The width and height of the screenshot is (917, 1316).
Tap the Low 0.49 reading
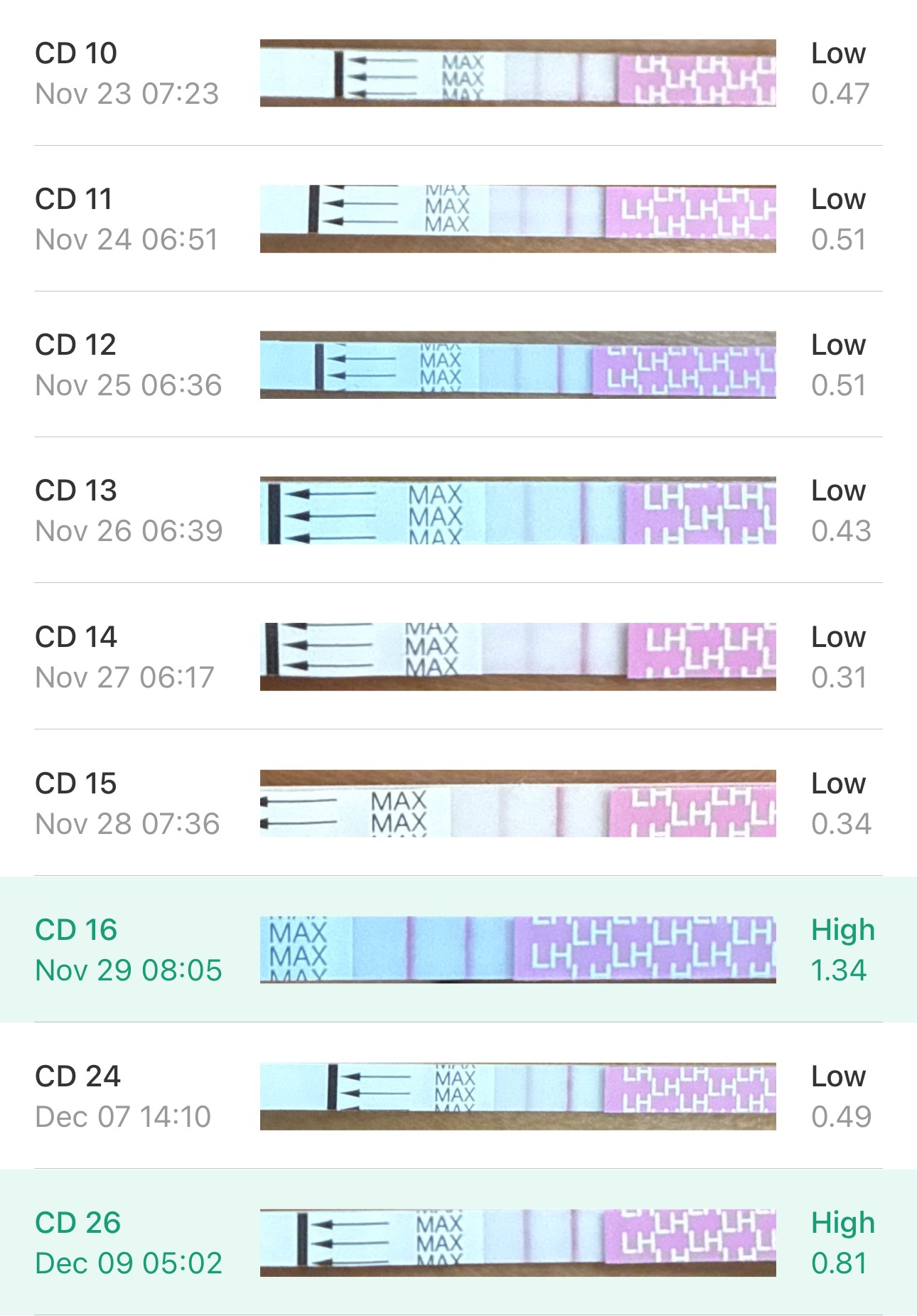841,1096
